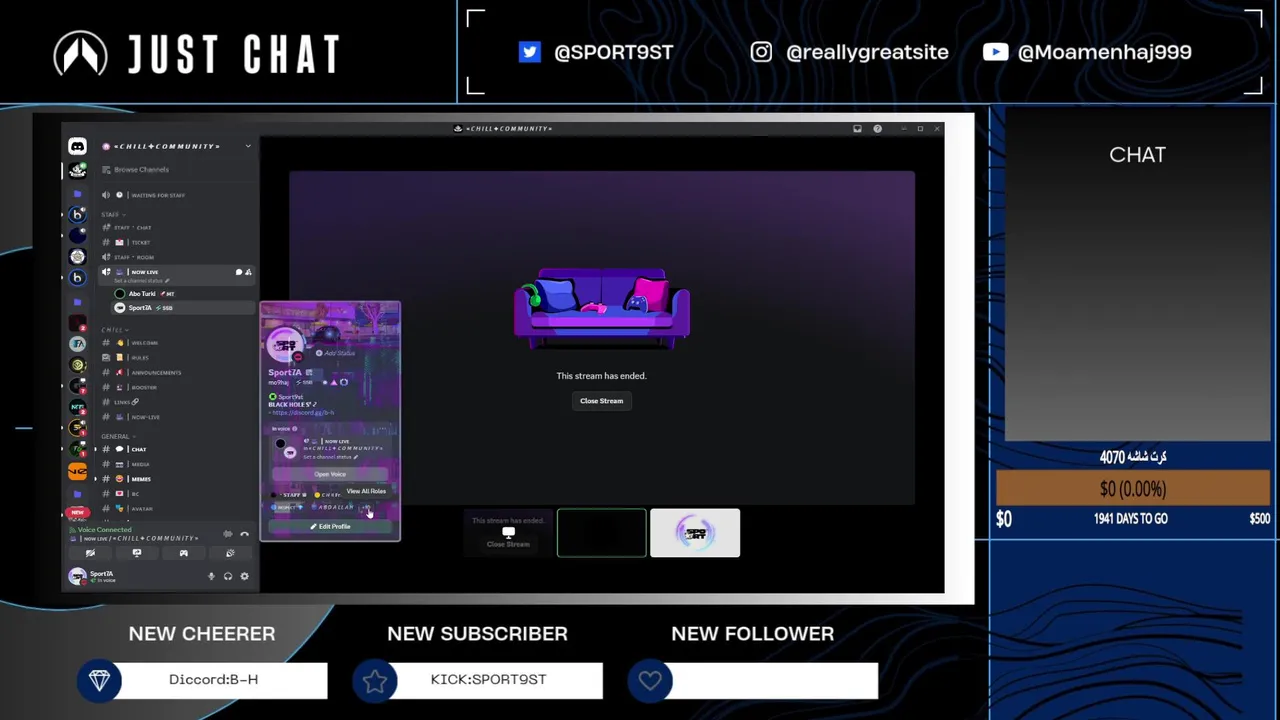Open the soundboard button
The image size is (1280, 720).
[229, 553]
